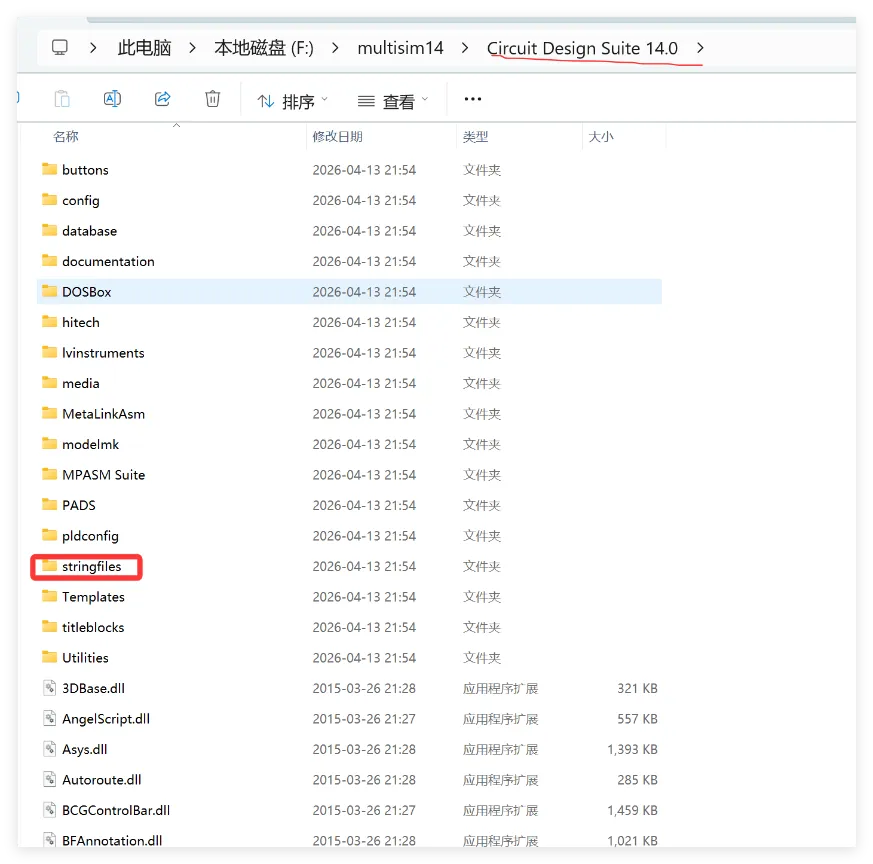Viewport: 873px width, 864px height.
Task: Expand chevron after 此电脑 breadcrumb
Action: 193,48
